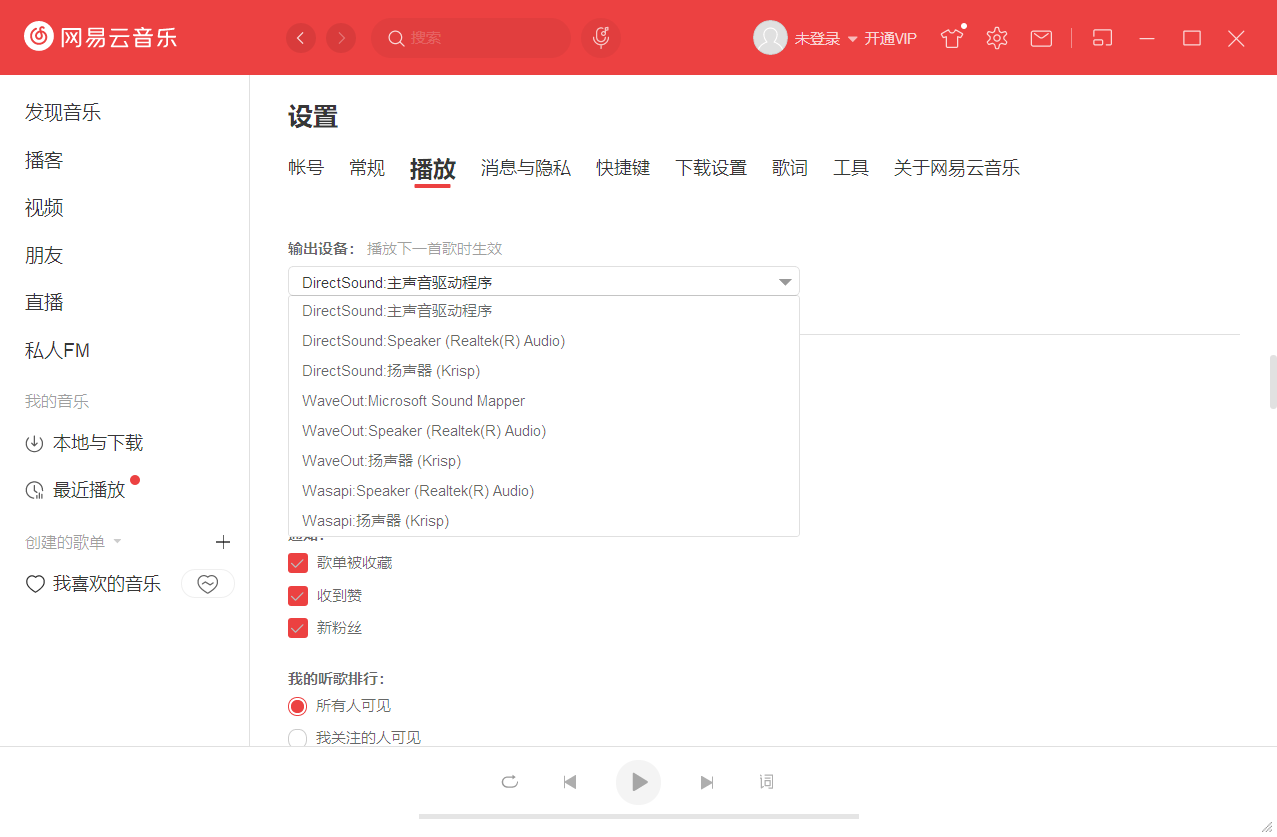Viewport: 1277px width, 837px height.
Task: Choose Wasapi:Speaker (Realtek(R) Audio) option
Action: (x=544, y=491)
